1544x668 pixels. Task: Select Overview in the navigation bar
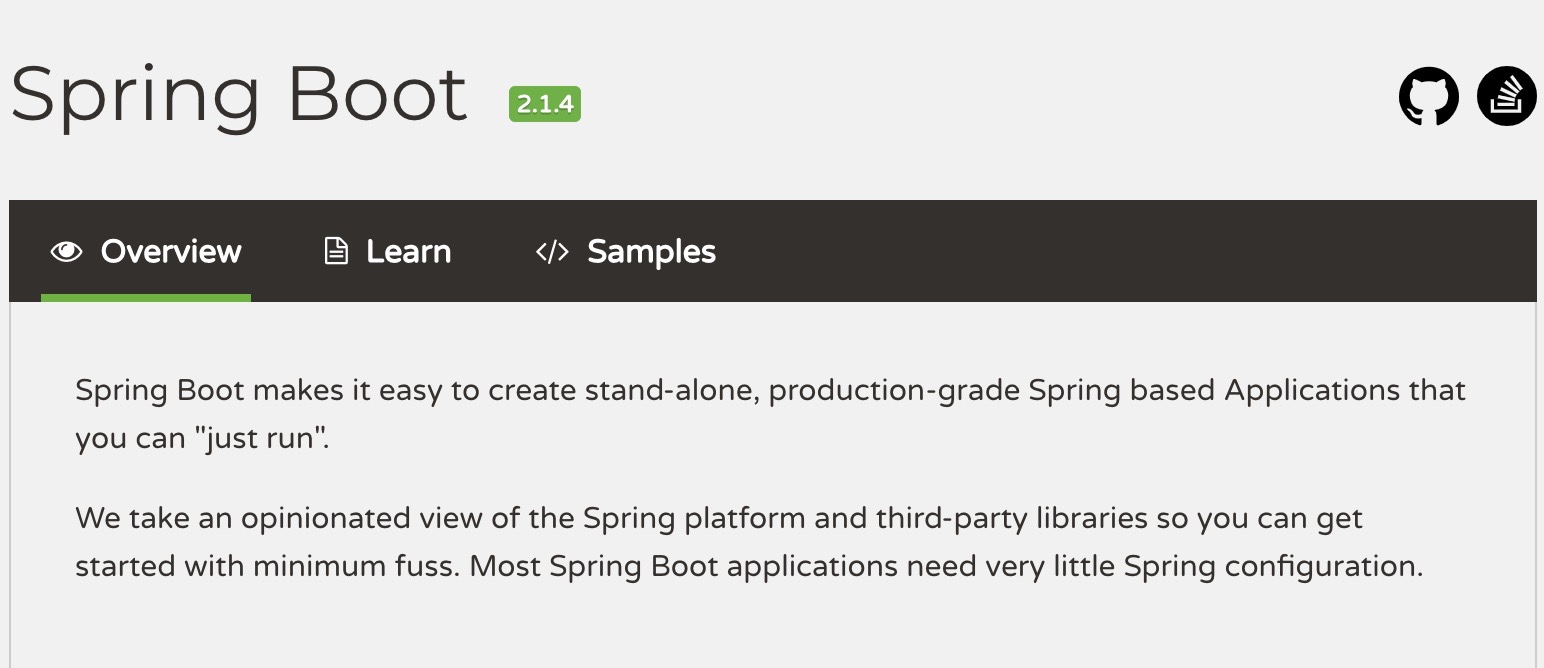169,251
